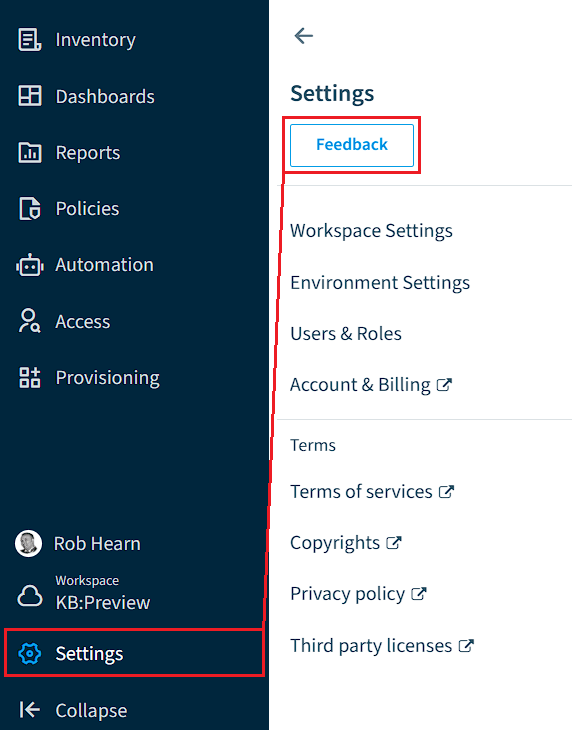
Task: Click the Inventory list icon
Action: [30, 40]
